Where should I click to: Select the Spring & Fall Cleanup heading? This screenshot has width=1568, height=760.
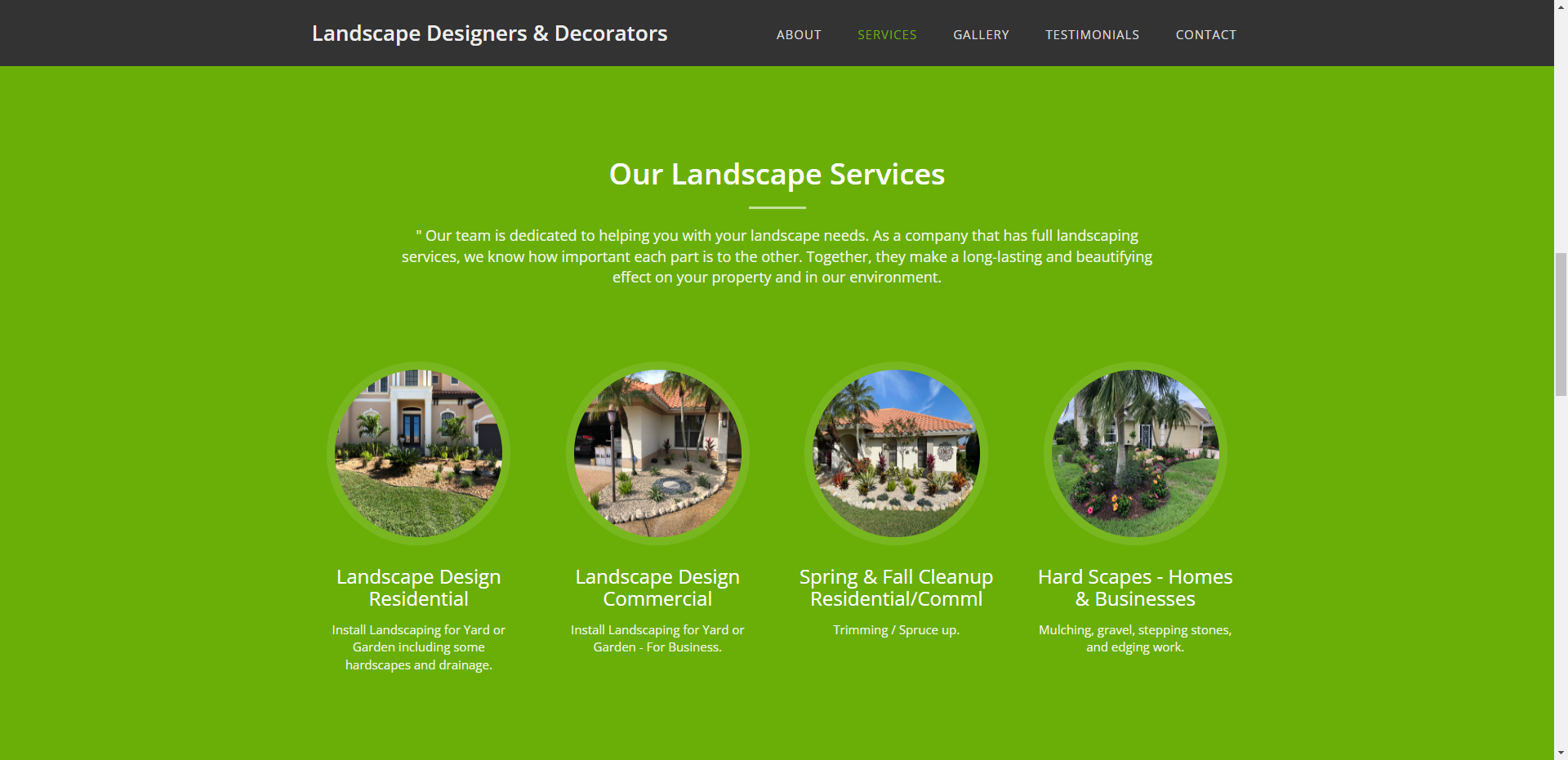896,588
